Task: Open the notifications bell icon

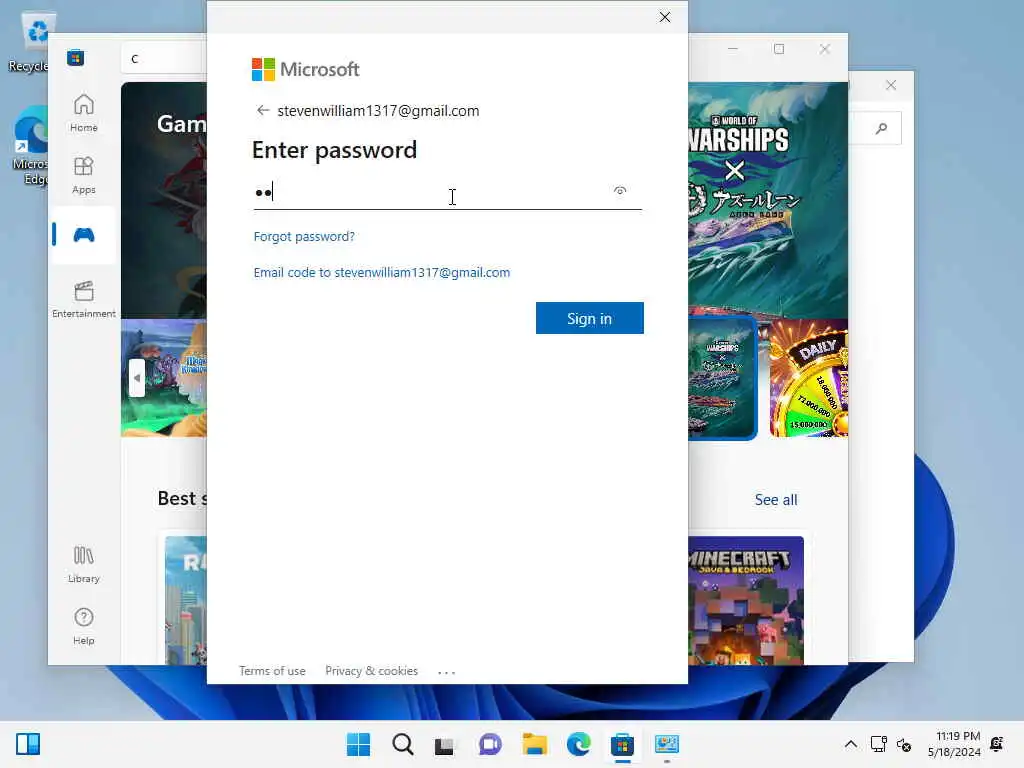Action: [x=997, y=744]
